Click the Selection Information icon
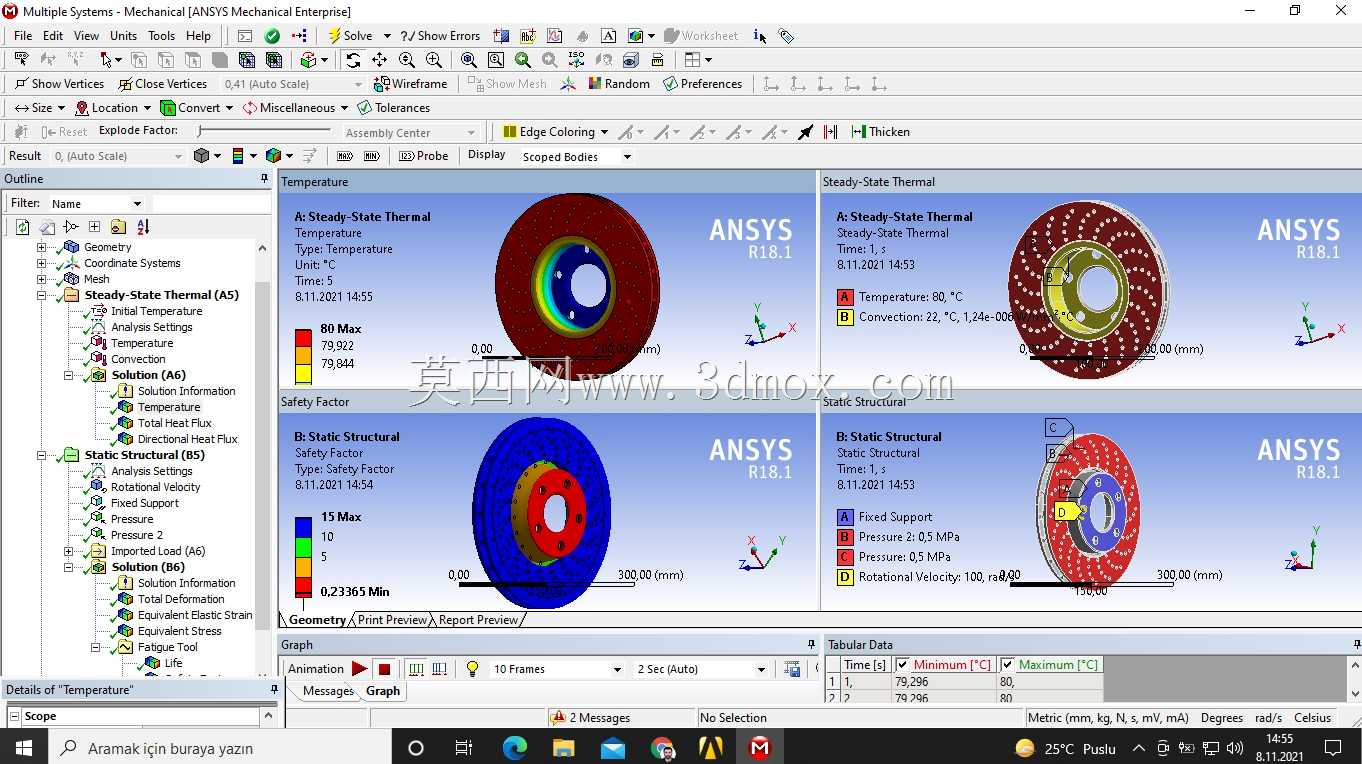 coord(760,36)
